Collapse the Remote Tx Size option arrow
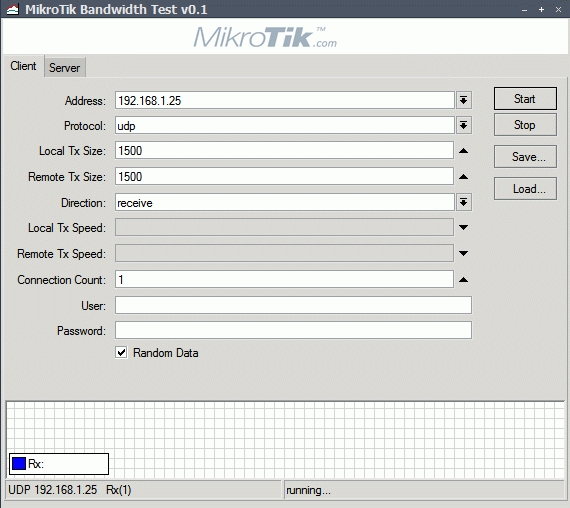 pos(463,177)
